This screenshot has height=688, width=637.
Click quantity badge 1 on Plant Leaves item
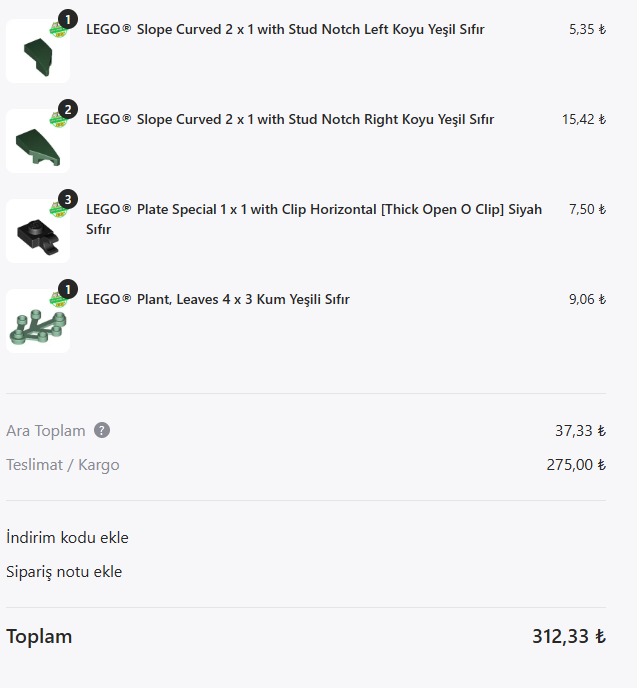(x=68, y=289)
